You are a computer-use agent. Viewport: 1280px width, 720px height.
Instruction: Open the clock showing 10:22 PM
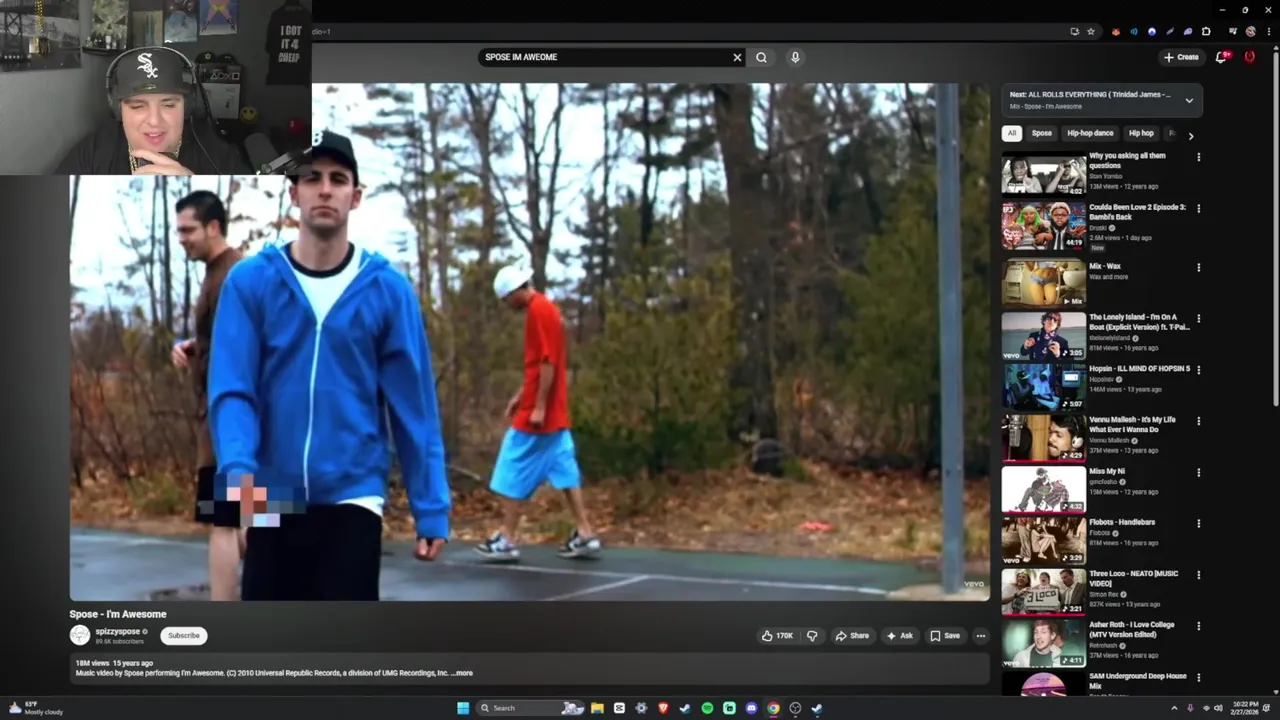1246,708
